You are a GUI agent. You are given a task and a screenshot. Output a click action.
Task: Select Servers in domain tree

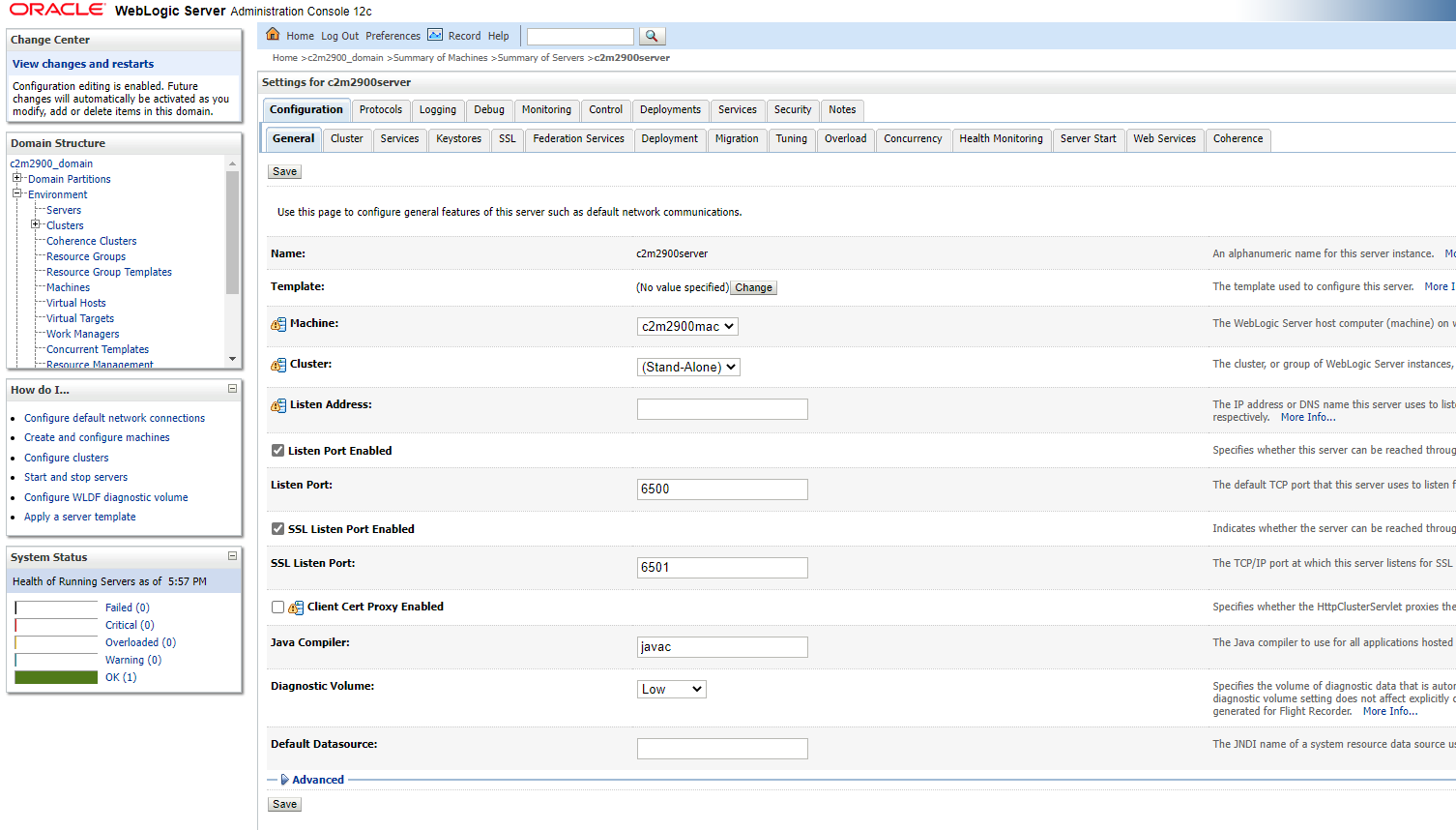64,210
